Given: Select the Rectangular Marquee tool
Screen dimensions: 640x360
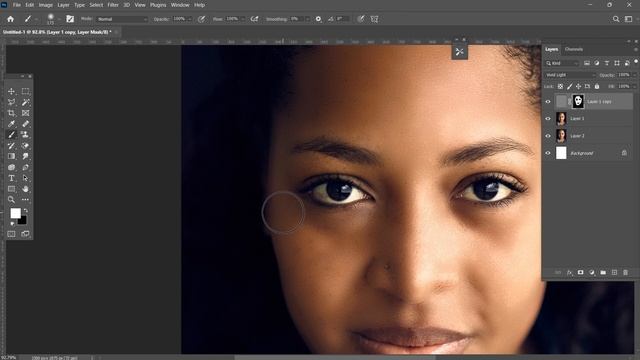Looking at the screenshot, I should (x=25, y=91).
